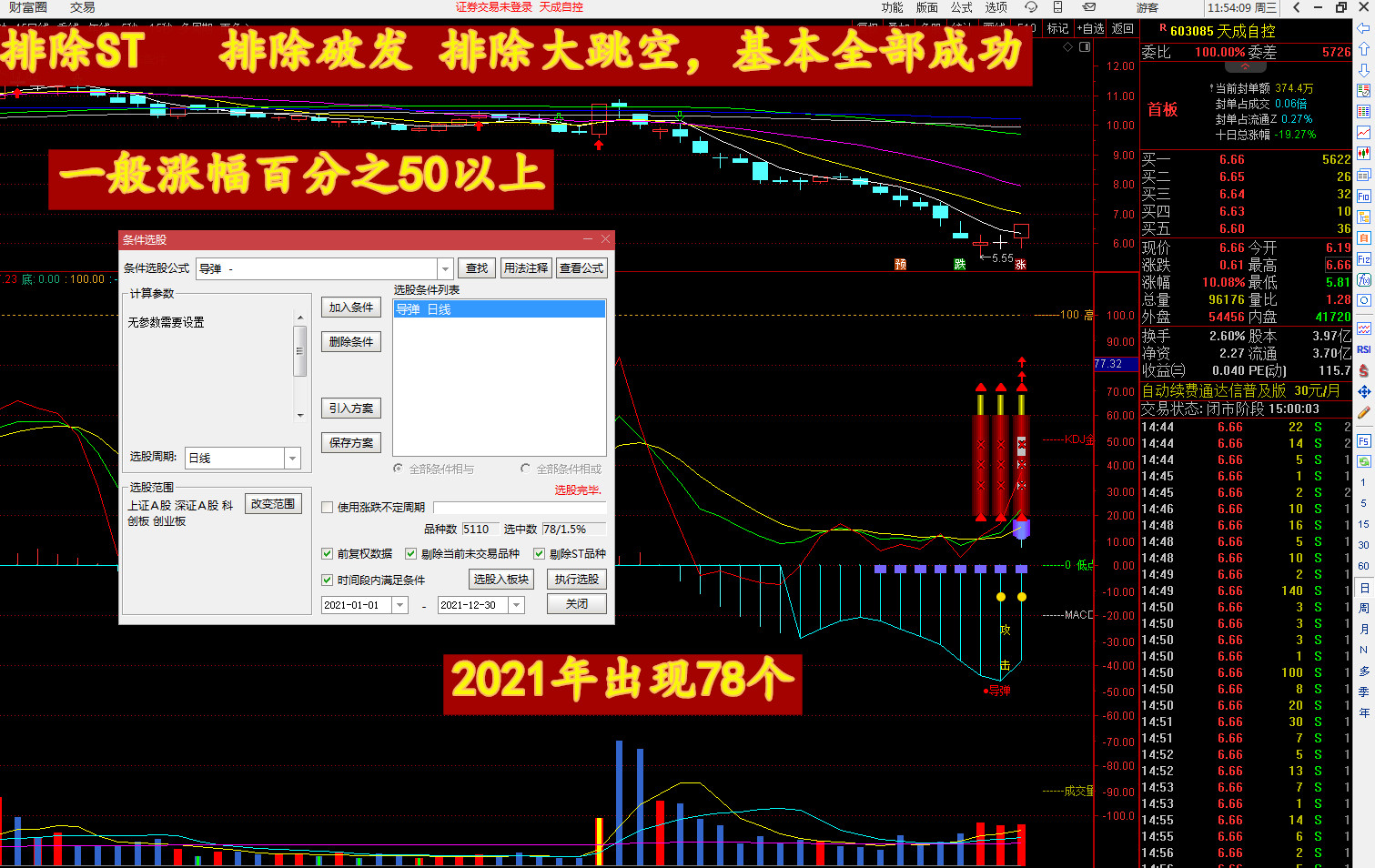Click the Fiz icon in right sidebar
The width and height of the screenshot is (1375, 868).
(1363, 259)
